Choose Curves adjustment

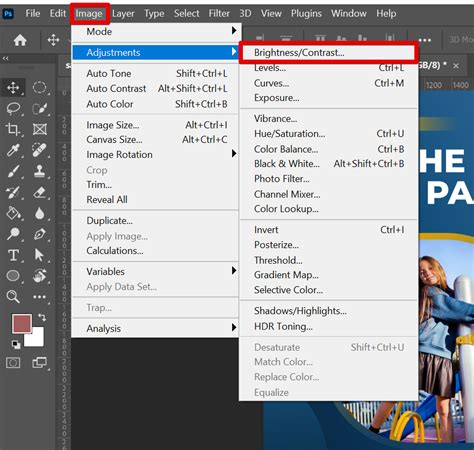pyautogui.click(x=329, y=83)
